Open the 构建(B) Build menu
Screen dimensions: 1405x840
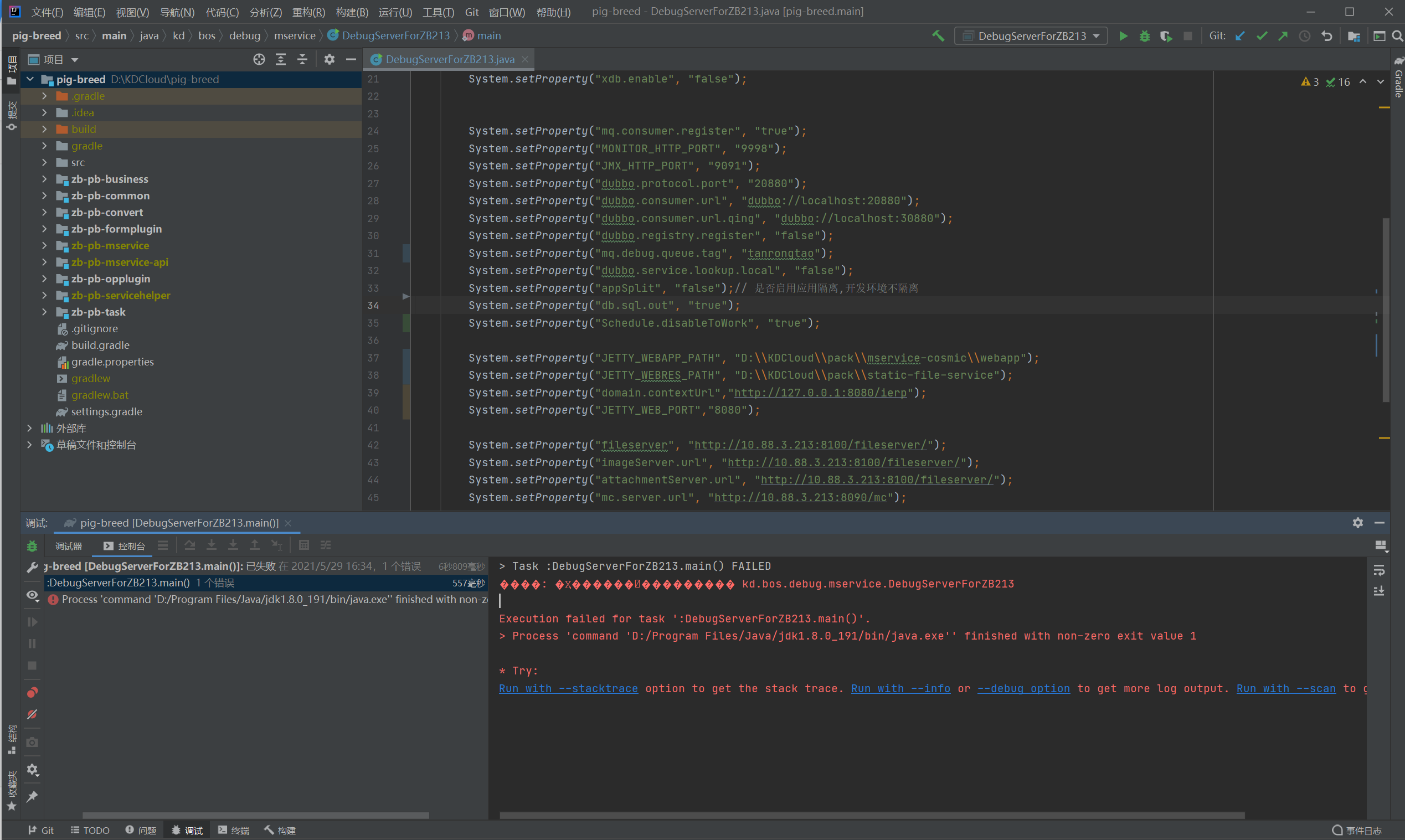click(x=352, y=12)
